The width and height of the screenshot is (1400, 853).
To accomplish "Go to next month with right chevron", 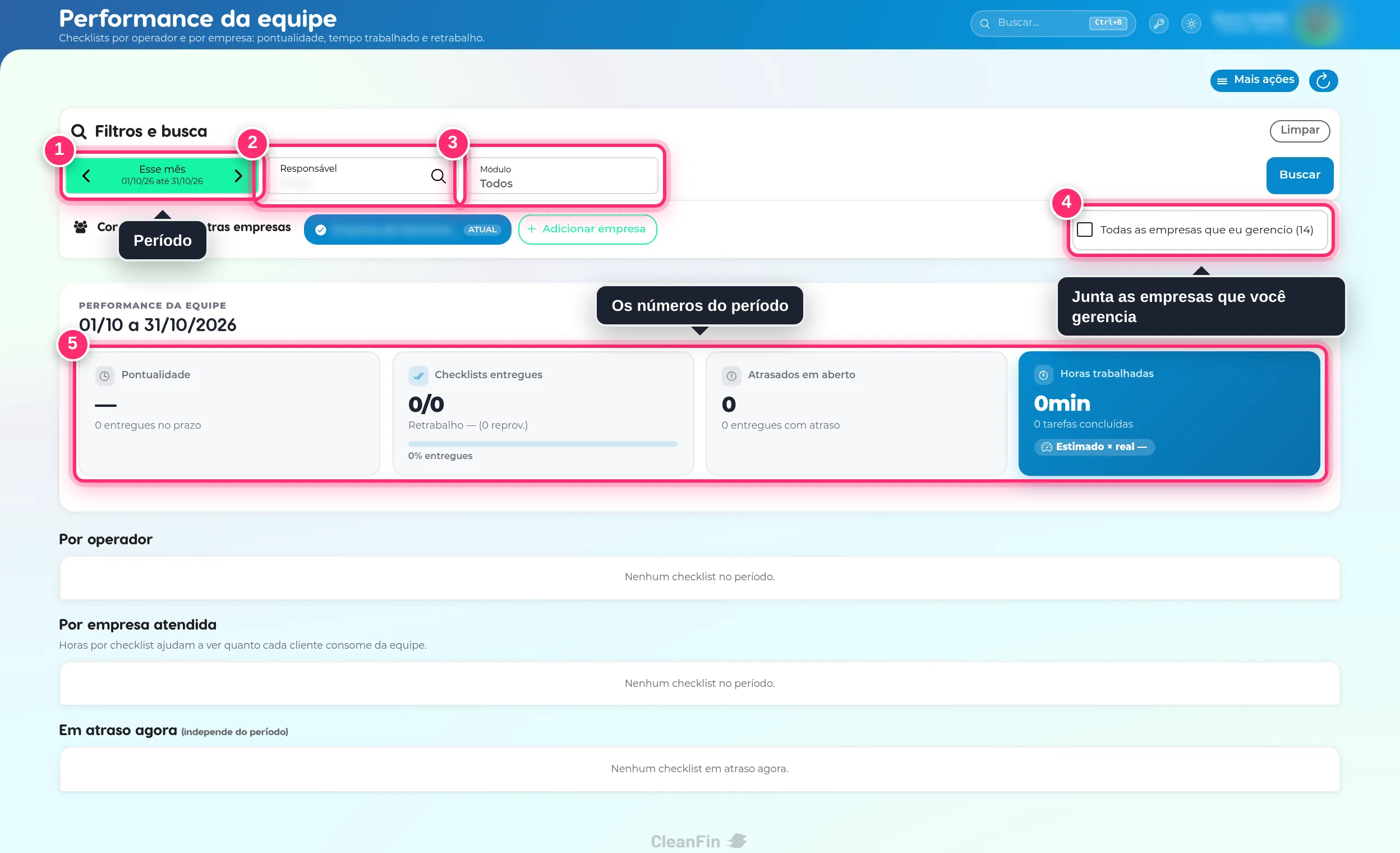I will point(238,176).
